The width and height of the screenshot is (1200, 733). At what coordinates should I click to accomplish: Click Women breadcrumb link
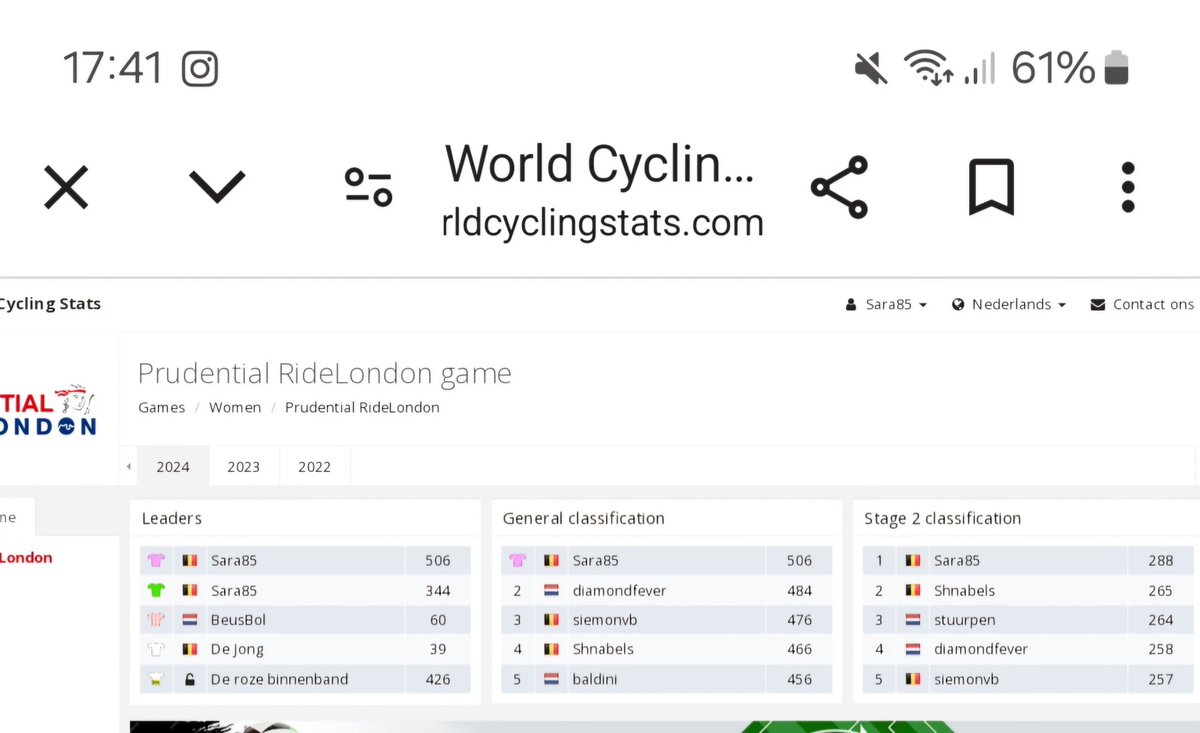click(235, 407)
